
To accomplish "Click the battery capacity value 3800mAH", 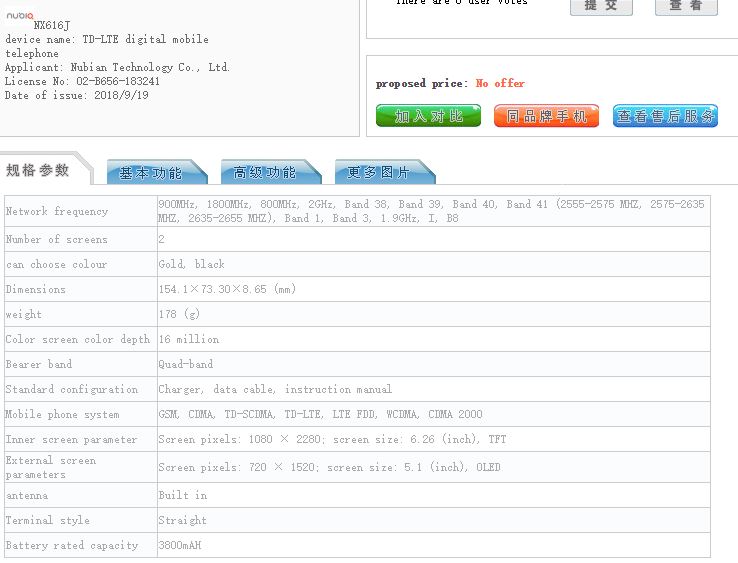I will tap(180, 545).
